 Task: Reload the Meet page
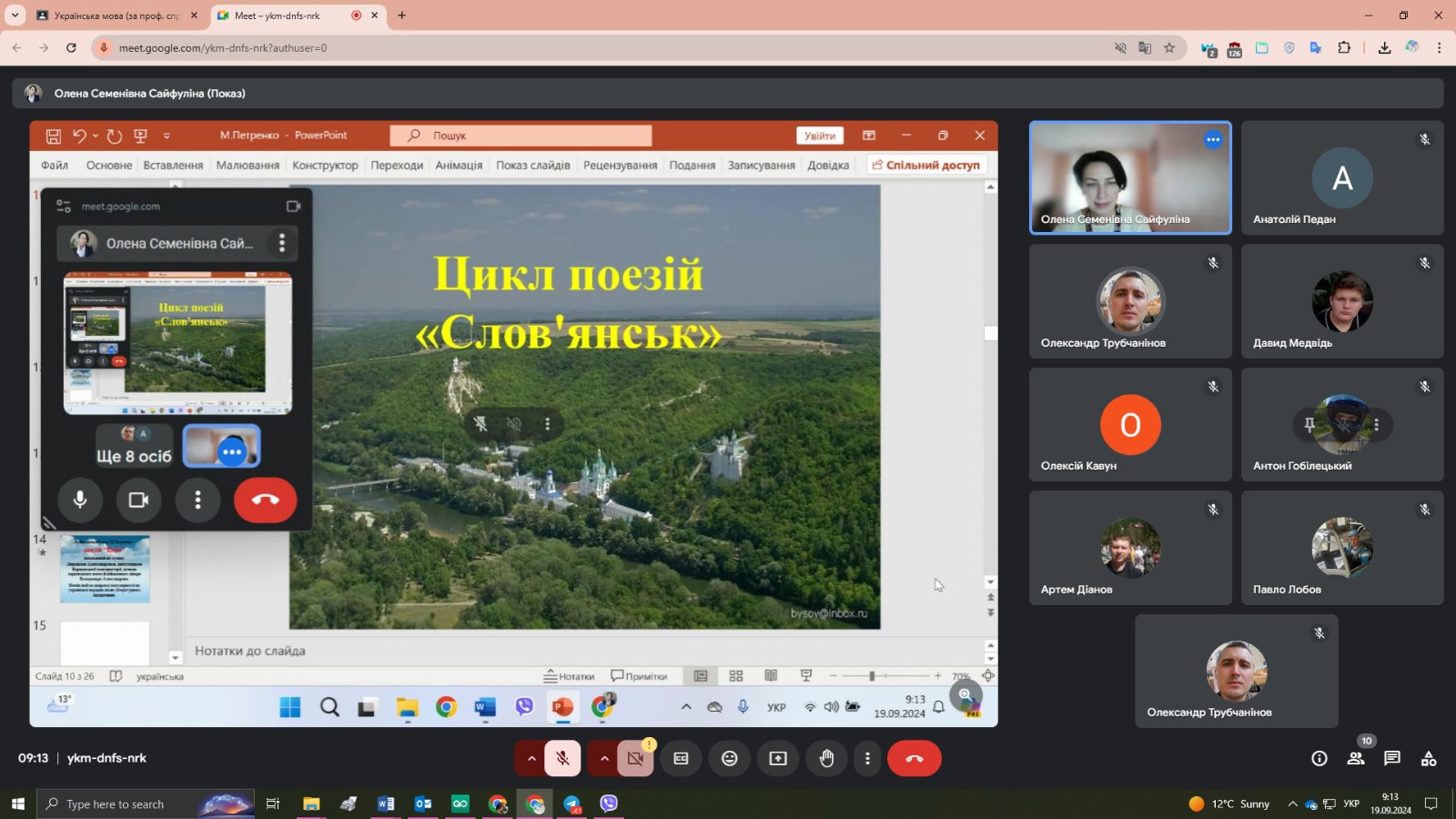pyautogui.click(x=71, y=47)
